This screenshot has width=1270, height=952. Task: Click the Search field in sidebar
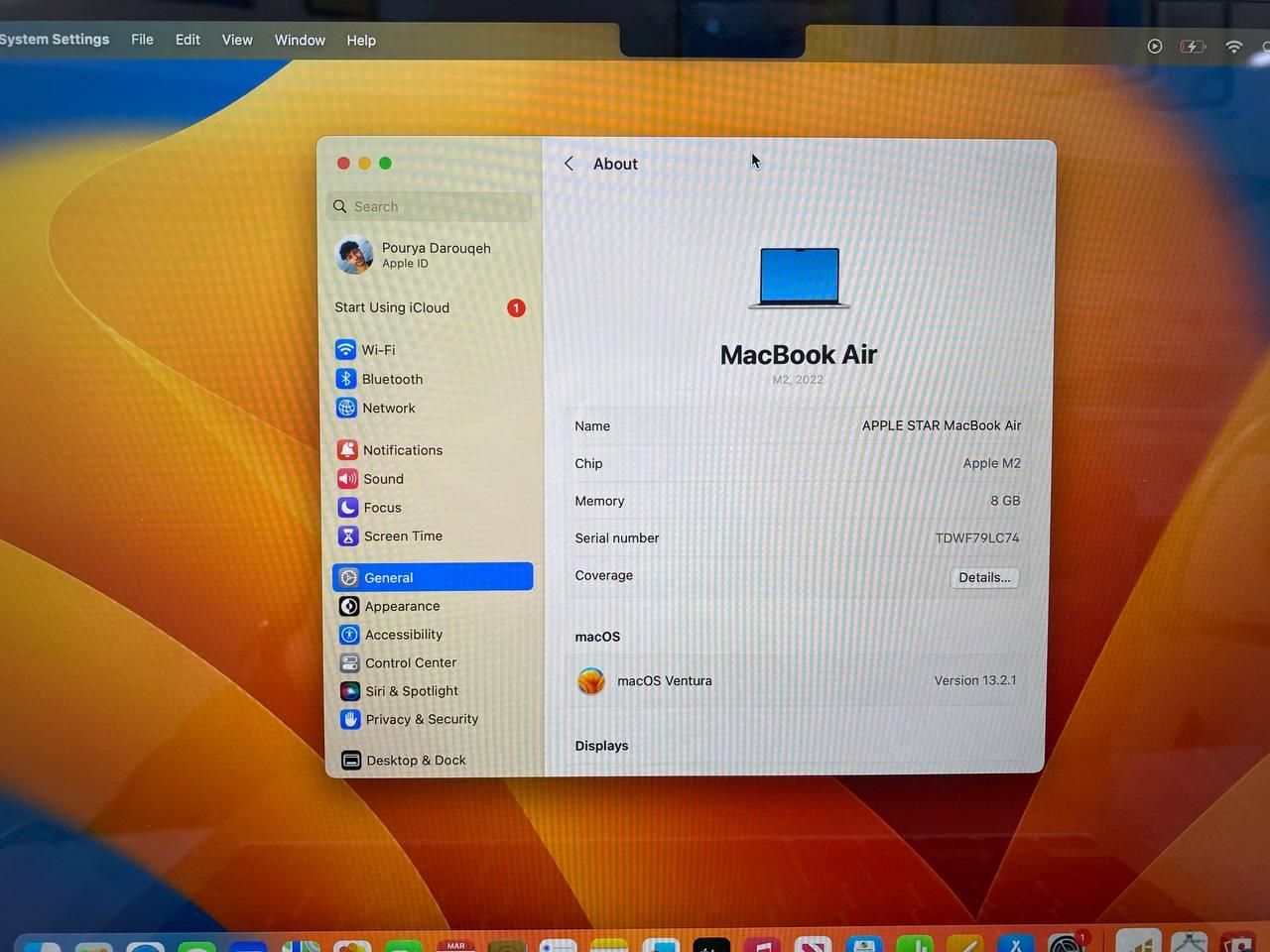pyautogui.click(x=432, y=206)
